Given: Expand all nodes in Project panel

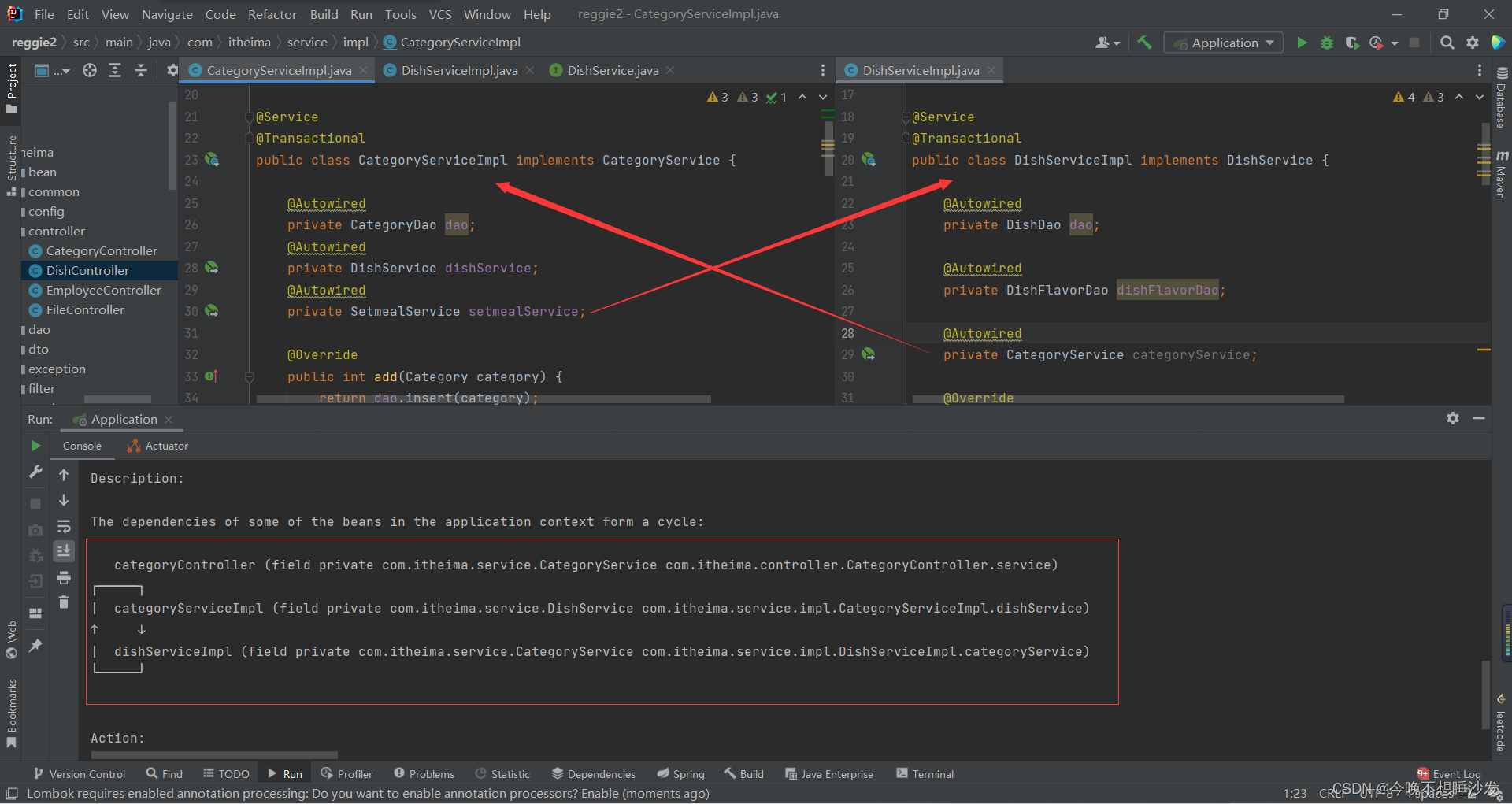Looking at the screenshot, I should click(x=115, y=70).
